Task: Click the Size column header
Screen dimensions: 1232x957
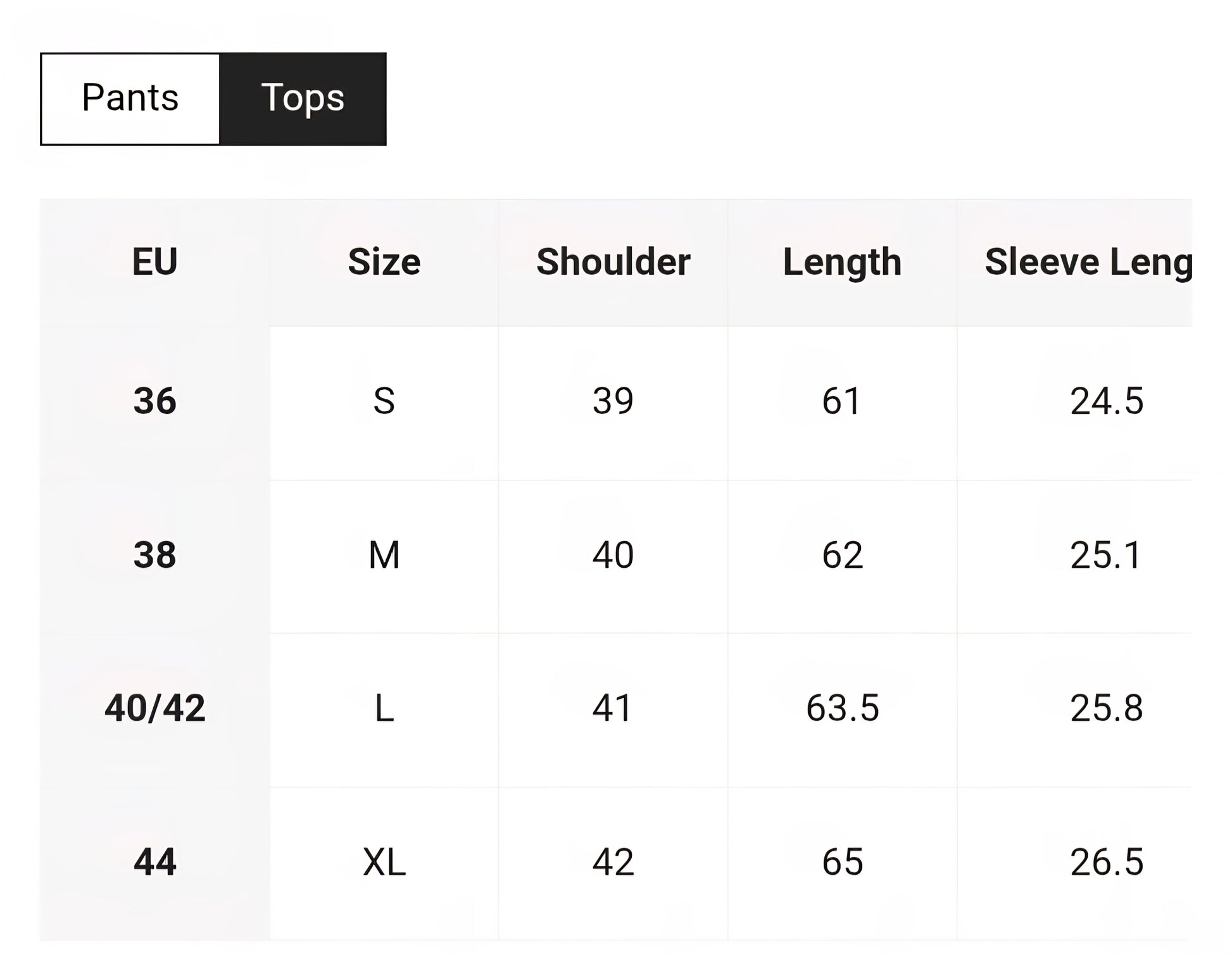Action: [x=384, y=262]
